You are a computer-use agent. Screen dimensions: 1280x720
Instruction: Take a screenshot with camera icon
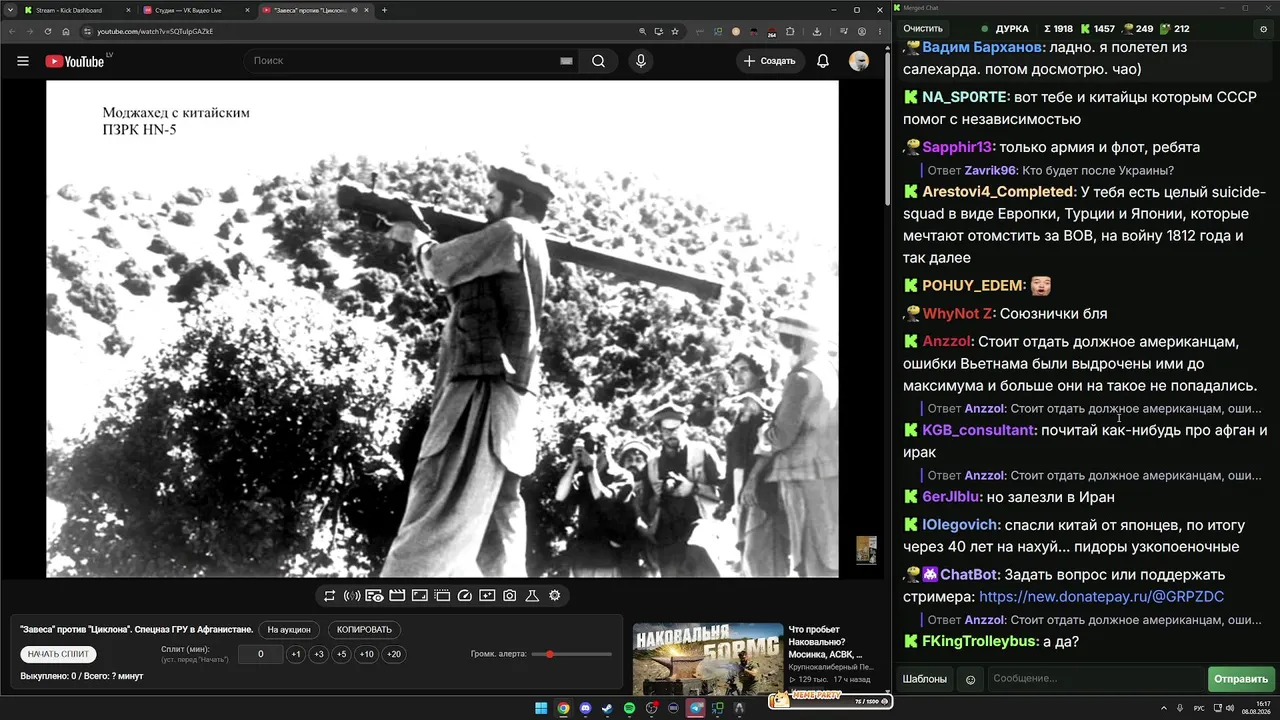click(510, 596)
